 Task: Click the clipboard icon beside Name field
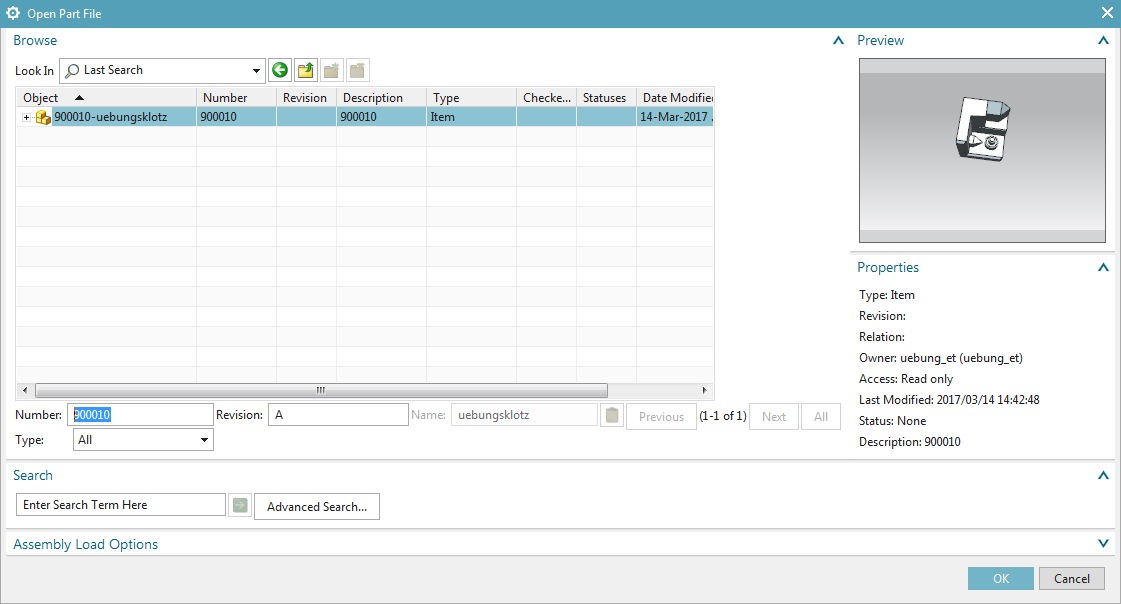click(612, 415)
